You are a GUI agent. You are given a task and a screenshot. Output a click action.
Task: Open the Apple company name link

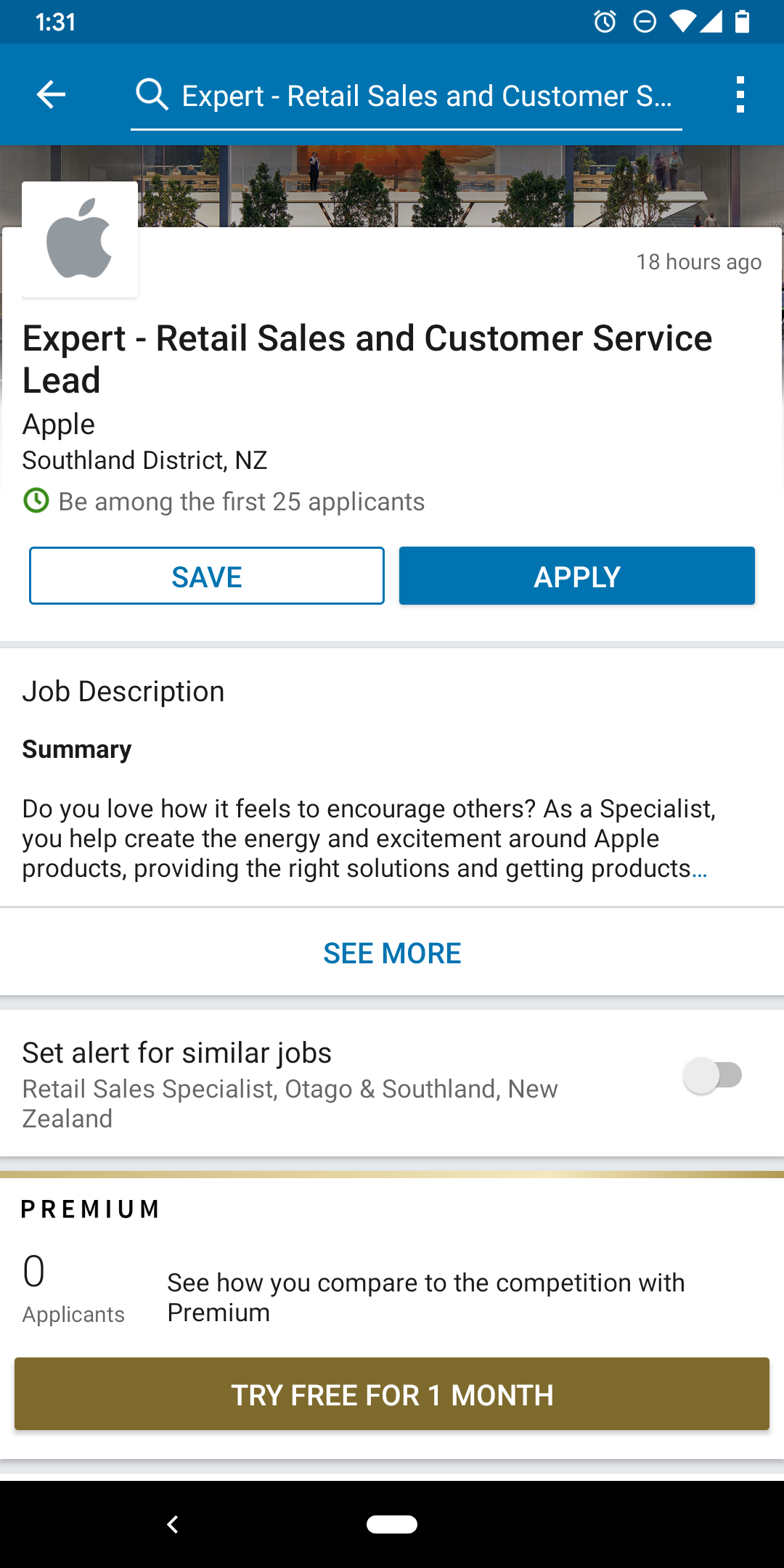tap(59, 424)
